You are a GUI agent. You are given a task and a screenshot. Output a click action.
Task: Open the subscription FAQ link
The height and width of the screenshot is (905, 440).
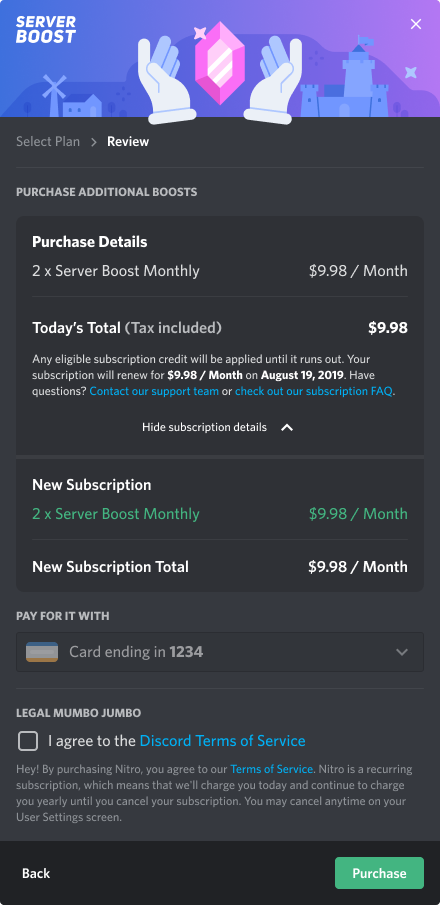pyautogui.click(x=314, y=391)
